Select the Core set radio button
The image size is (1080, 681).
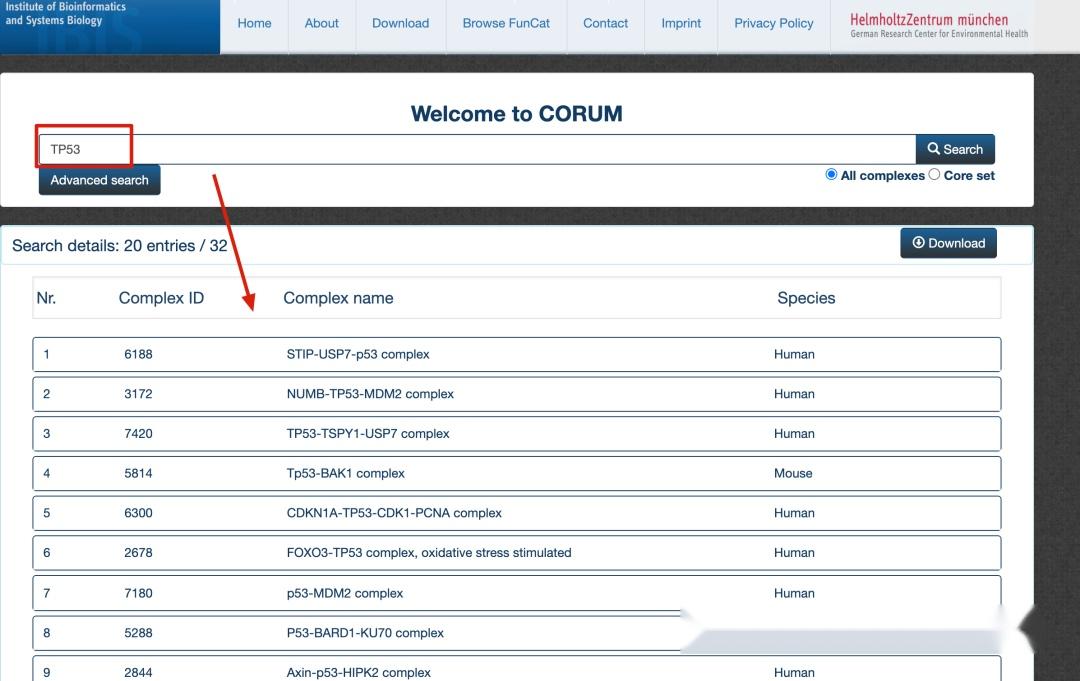tap(935, 173)
